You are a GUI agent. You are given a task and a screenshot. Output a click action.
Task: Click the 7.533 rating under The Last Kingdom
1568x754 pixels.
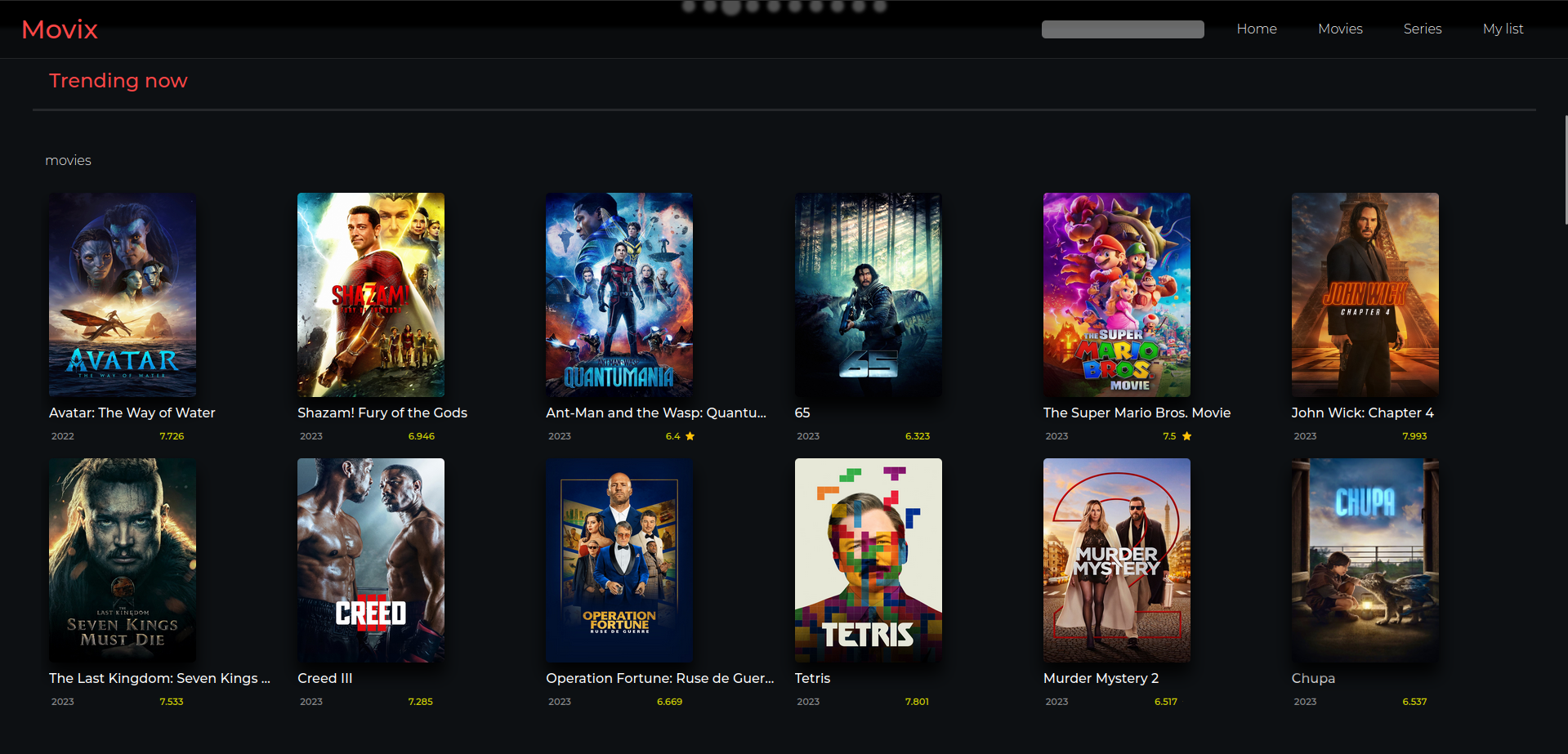pyautogui.click(x=172, y=702)
